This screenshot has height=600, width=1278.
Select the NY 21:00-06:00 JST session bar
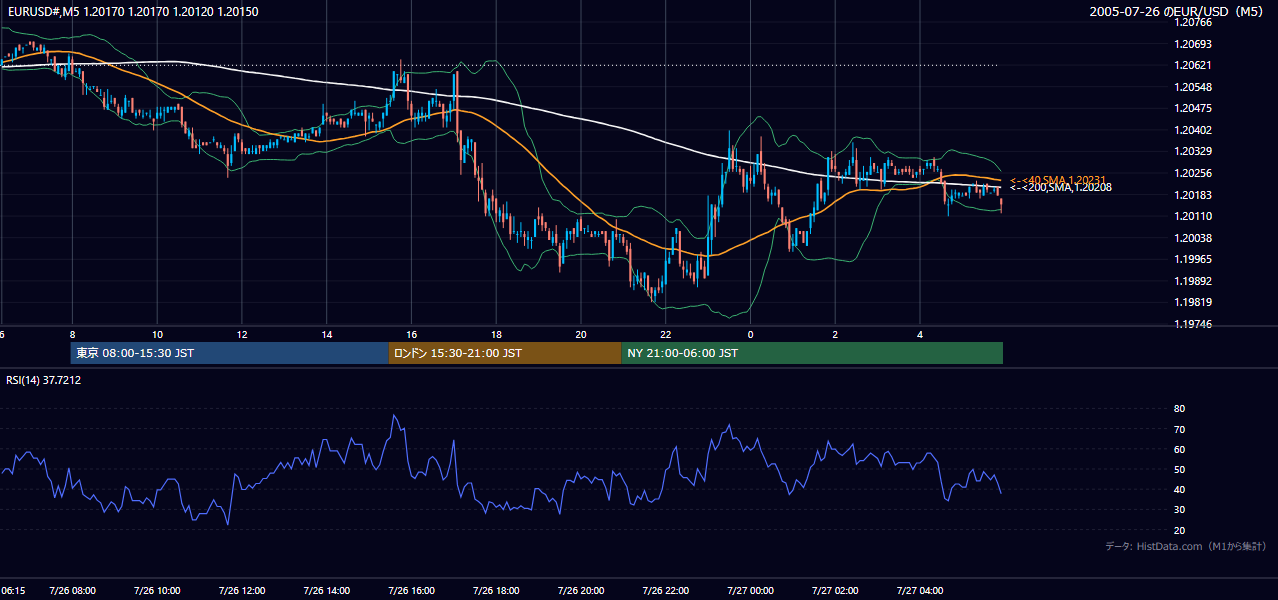coord(812,353)
